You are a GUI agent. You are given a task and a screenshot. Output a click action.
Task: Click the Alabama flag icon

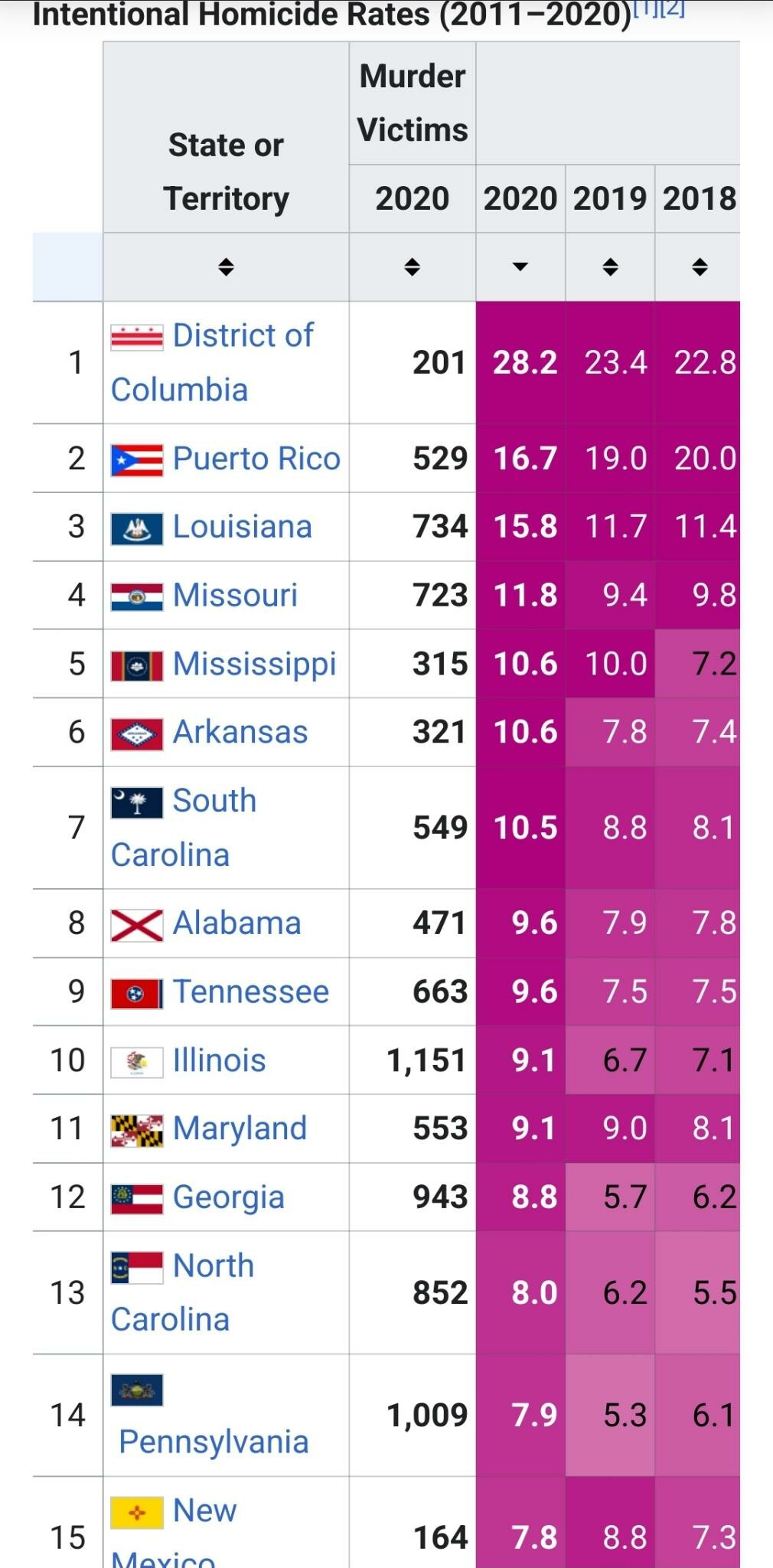(x=136, y=925)
